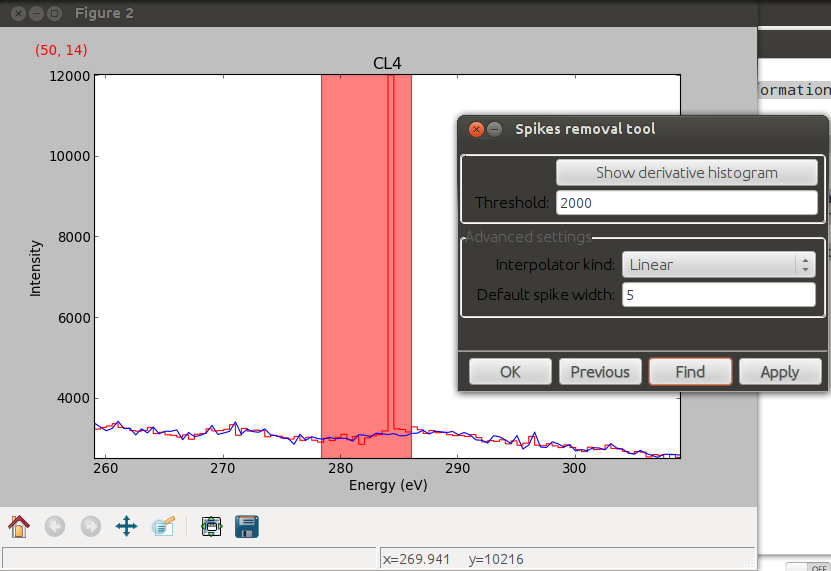Image resolution: width=831 pixels, height=571 pixels.
Task: Click the back arrow for previous view
Action: [x=55, y=526]
